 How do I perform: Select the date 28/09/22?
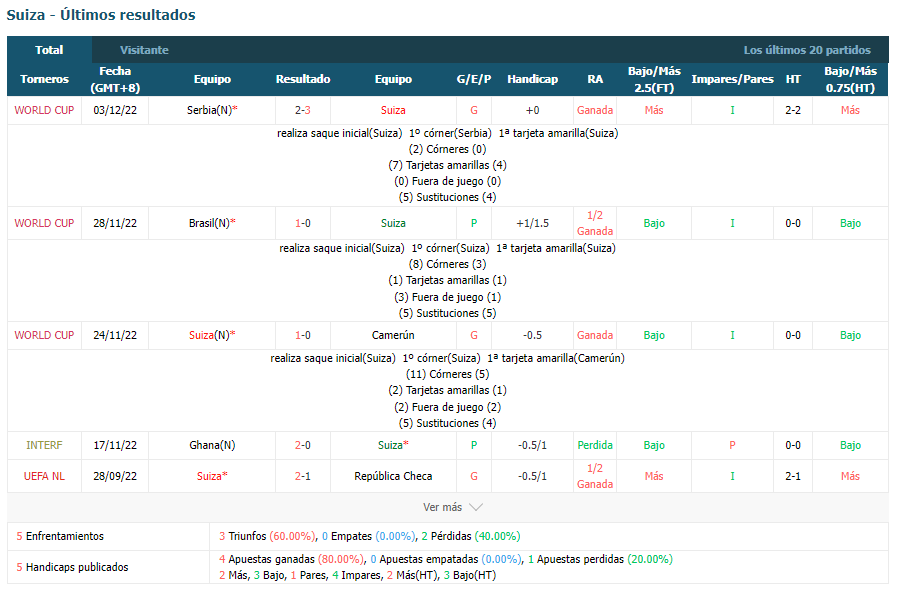pyautogui.click(x=115, y=476)
